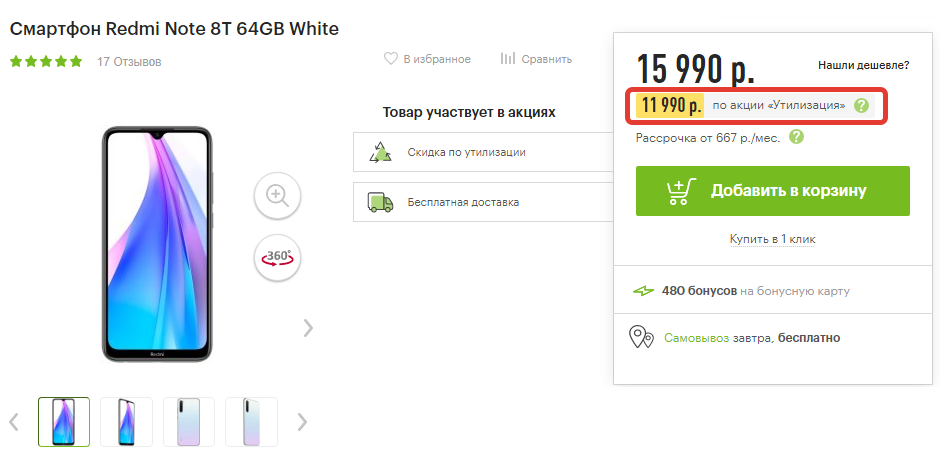Click the compare bars icon
The height and width of the screenshot is (457, 940).
coord(508,59)
